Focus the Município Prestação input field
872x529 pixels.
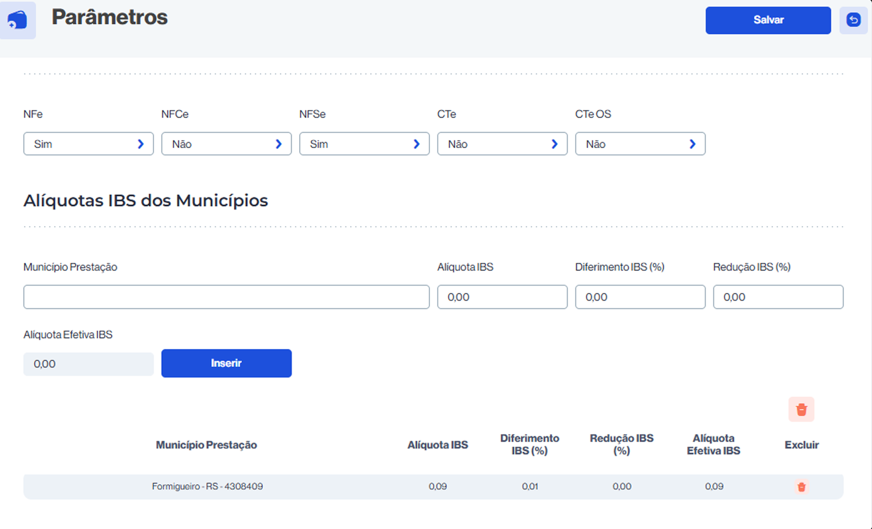point(226,297)
